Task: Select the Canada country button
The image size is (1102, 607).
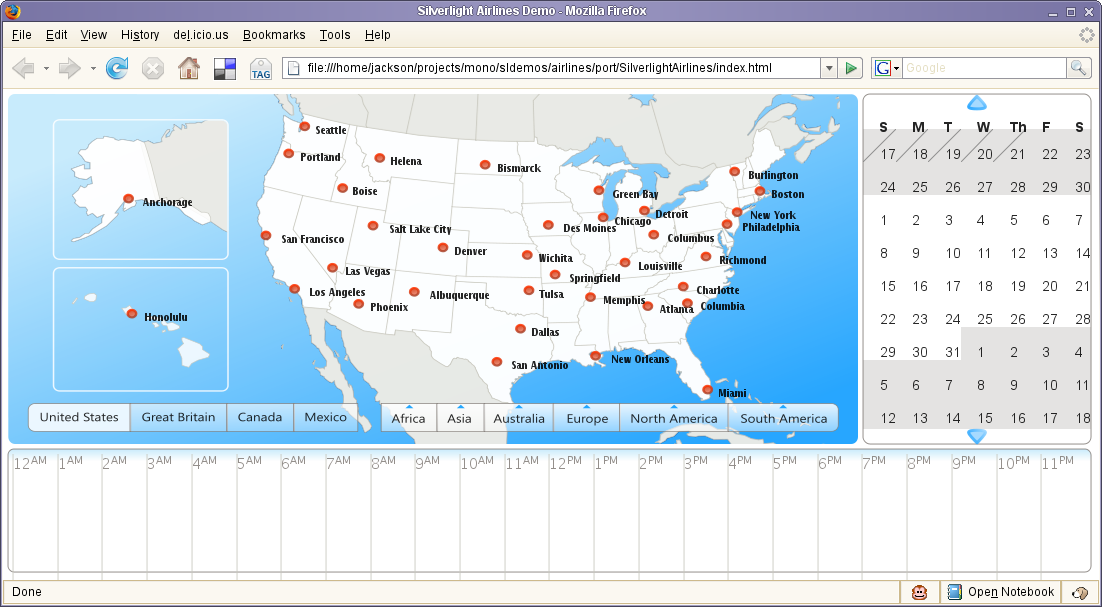Action: pyautogui.click(x=260, y=417)
